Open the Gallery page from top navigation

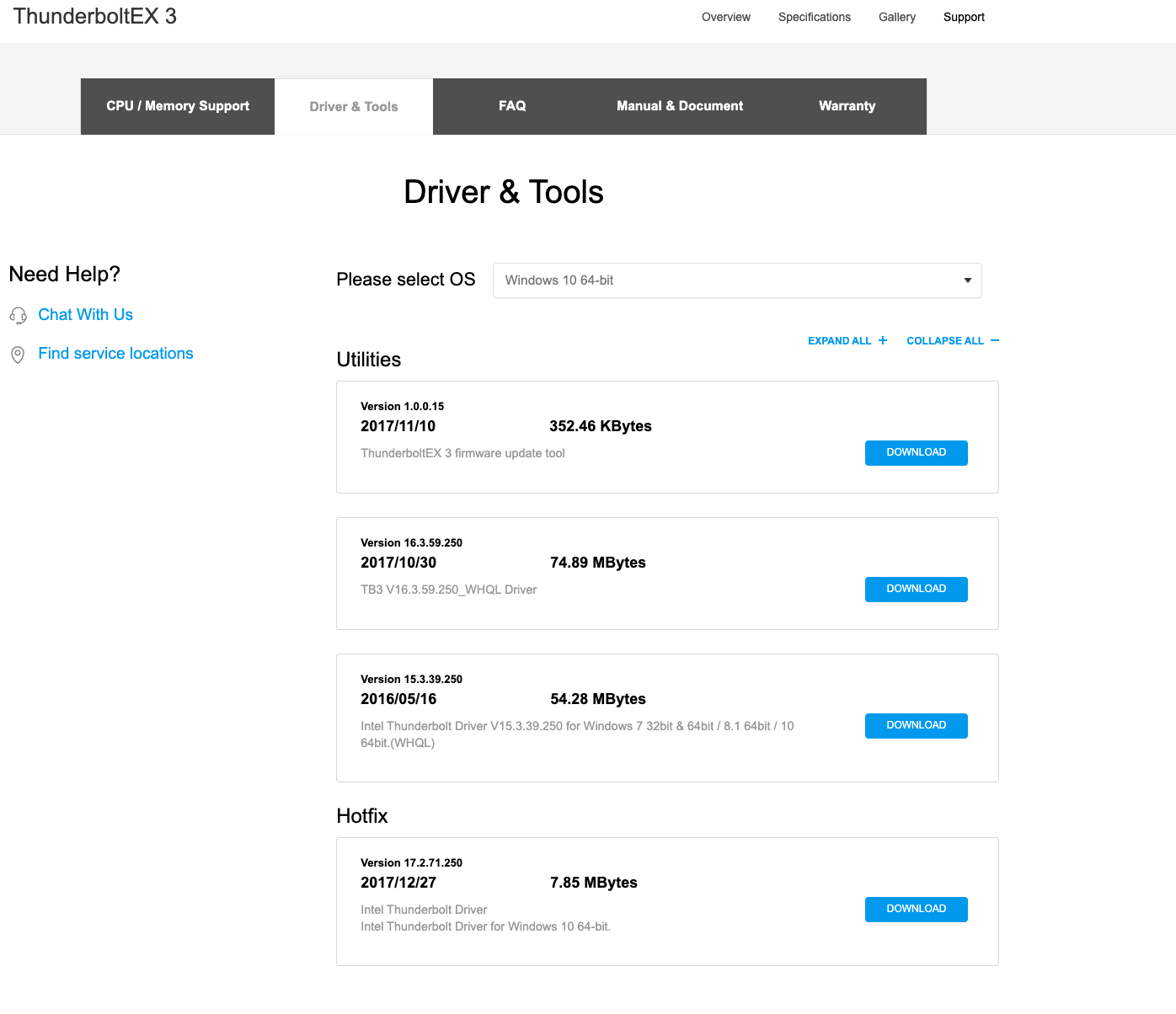click(896, 17)
